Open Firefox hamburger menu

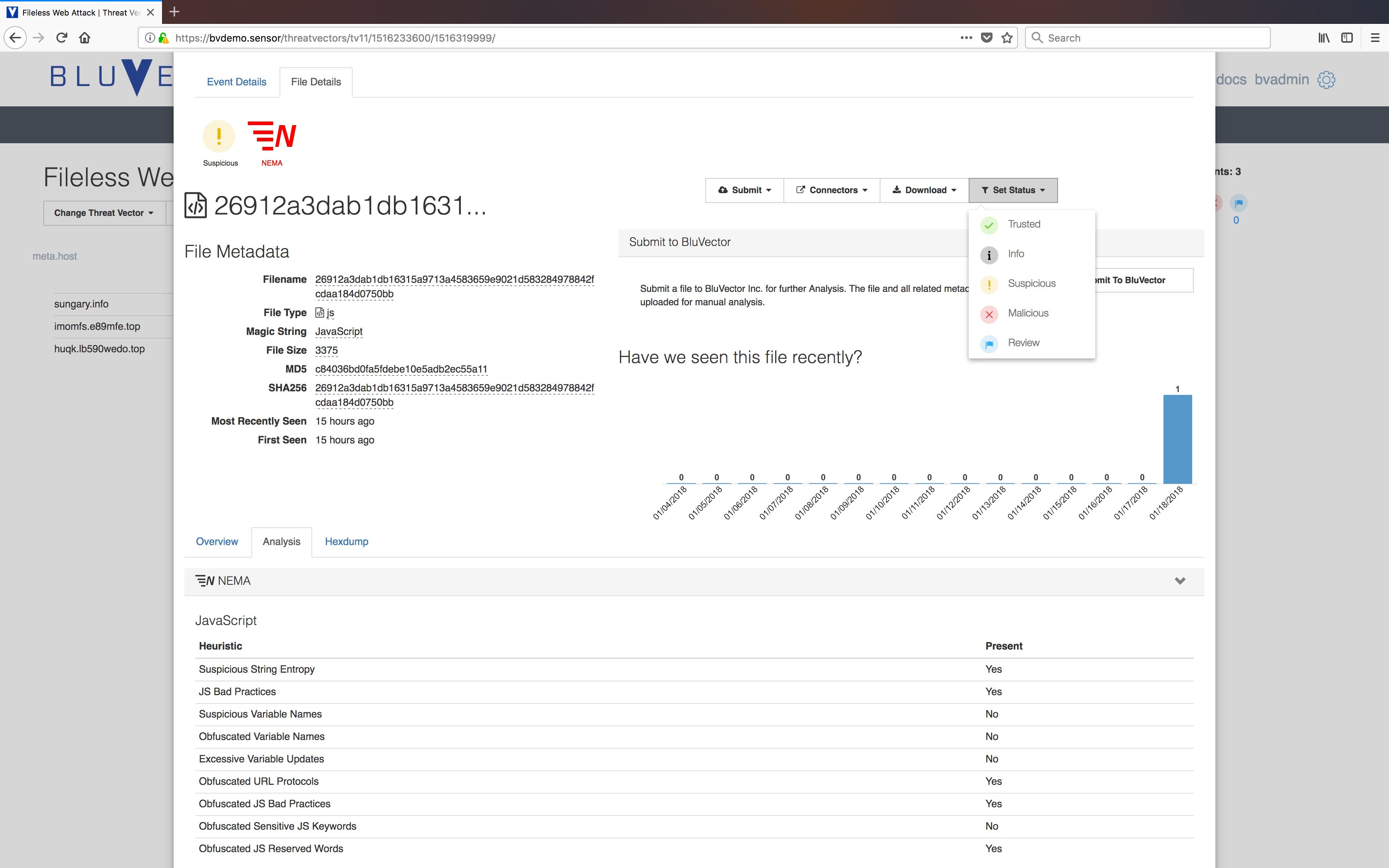click(x=1375, y=38)
